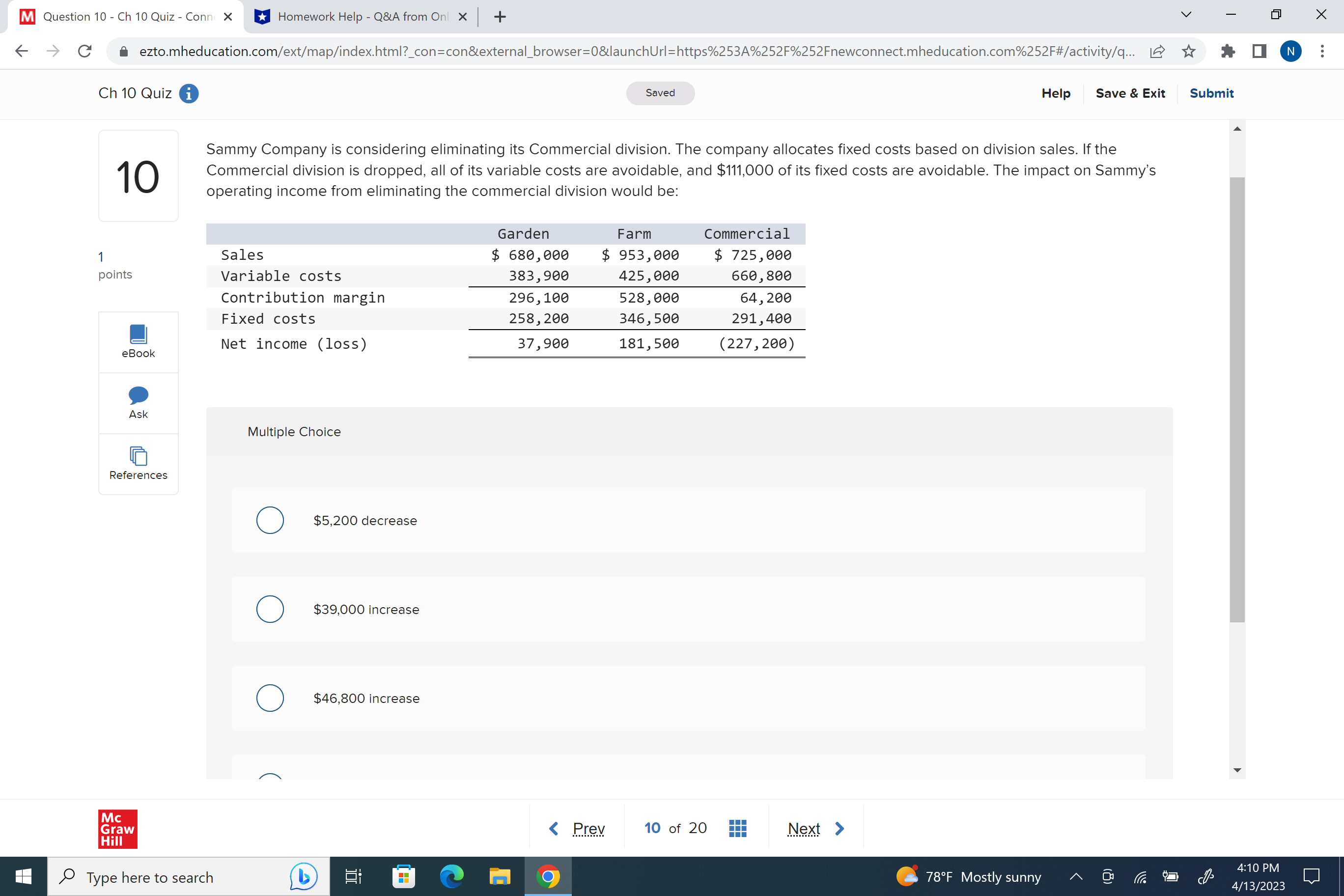The width and height of the screenshot is (1344, 896).
Task: Open the Help menu item
Action: [x=1056, y=93]
